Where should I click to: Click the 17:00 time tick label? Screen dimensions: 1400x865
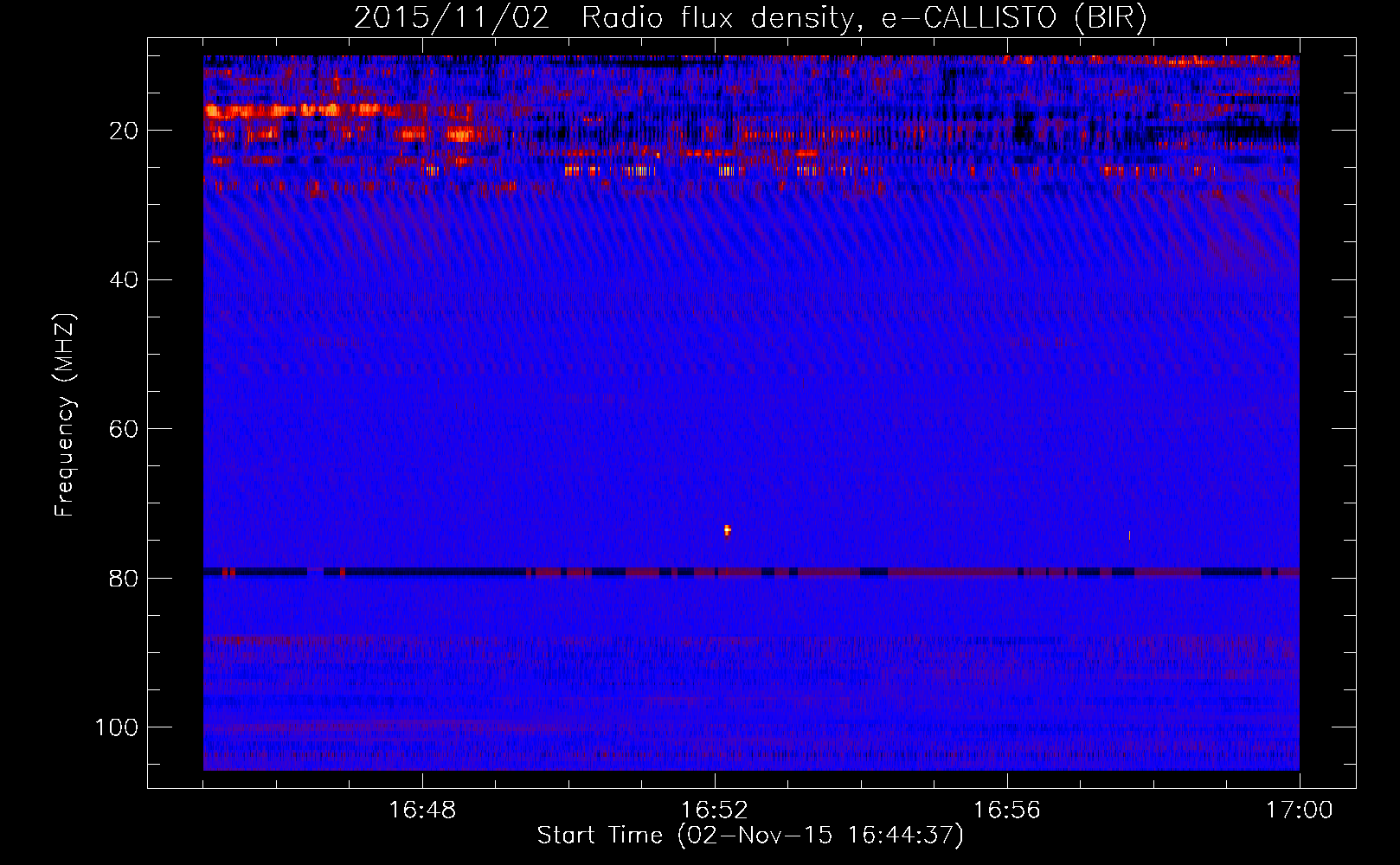[1300, 811]
